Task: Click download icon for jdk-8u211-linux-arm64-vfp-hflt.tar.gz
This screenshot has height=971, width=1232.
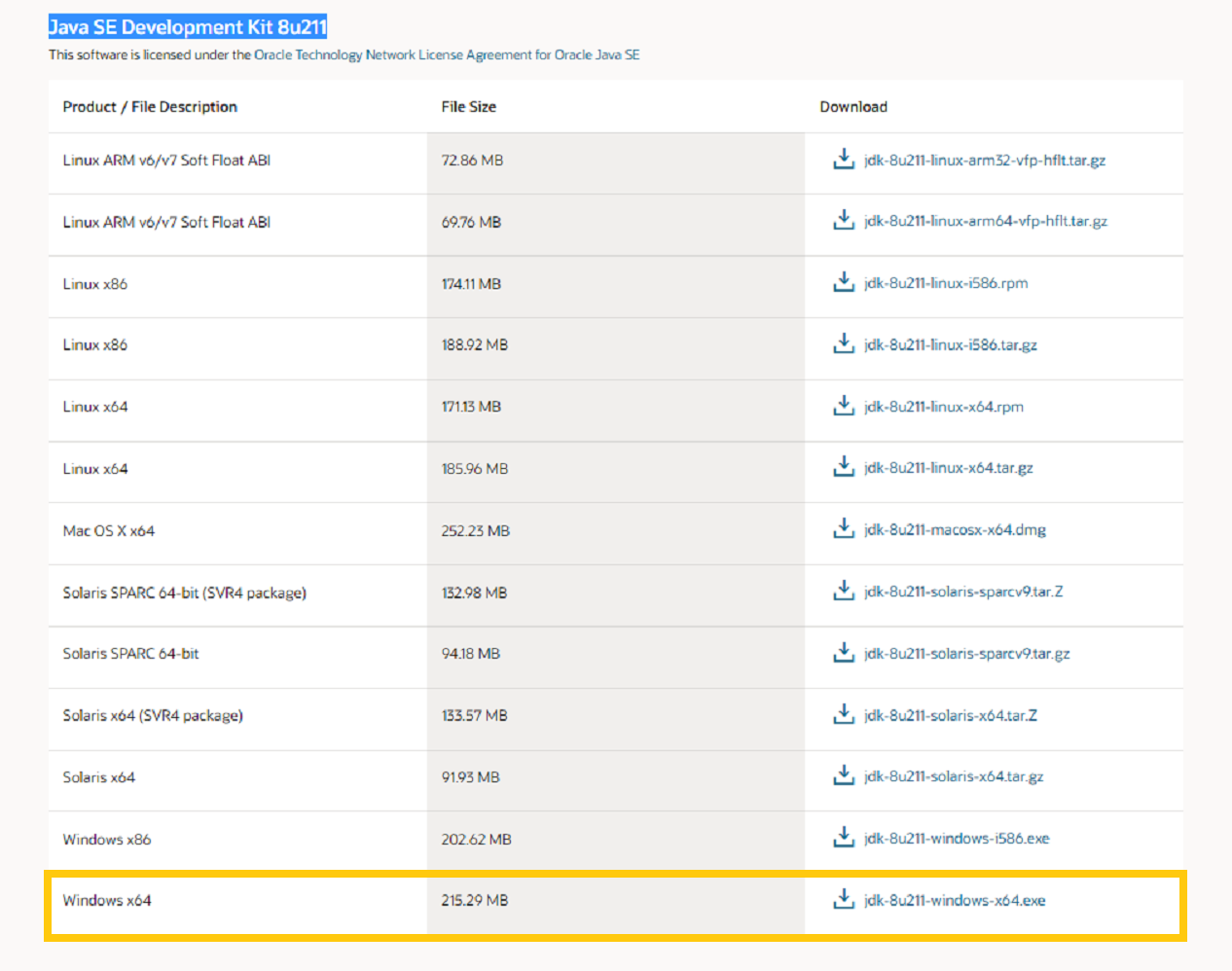Action: pyautogui.click(x=844, y=220)
